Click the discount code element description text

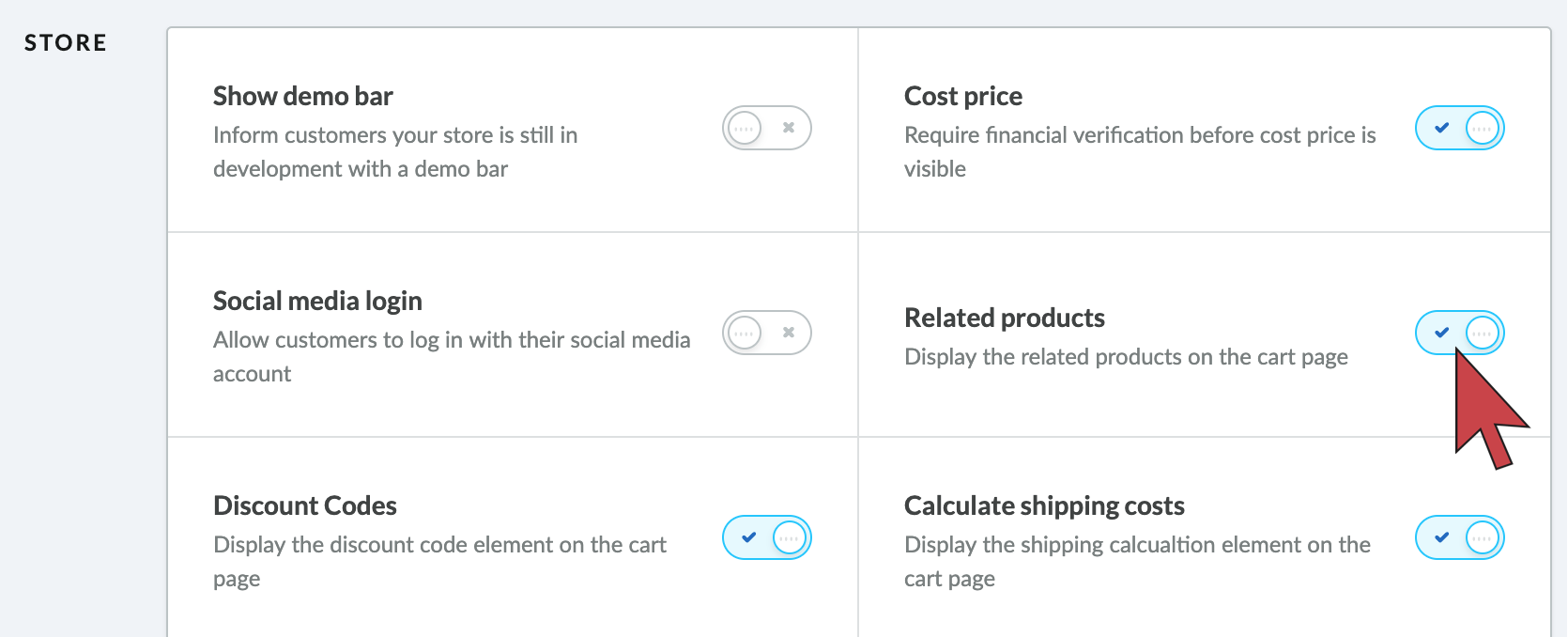(439, 562)
